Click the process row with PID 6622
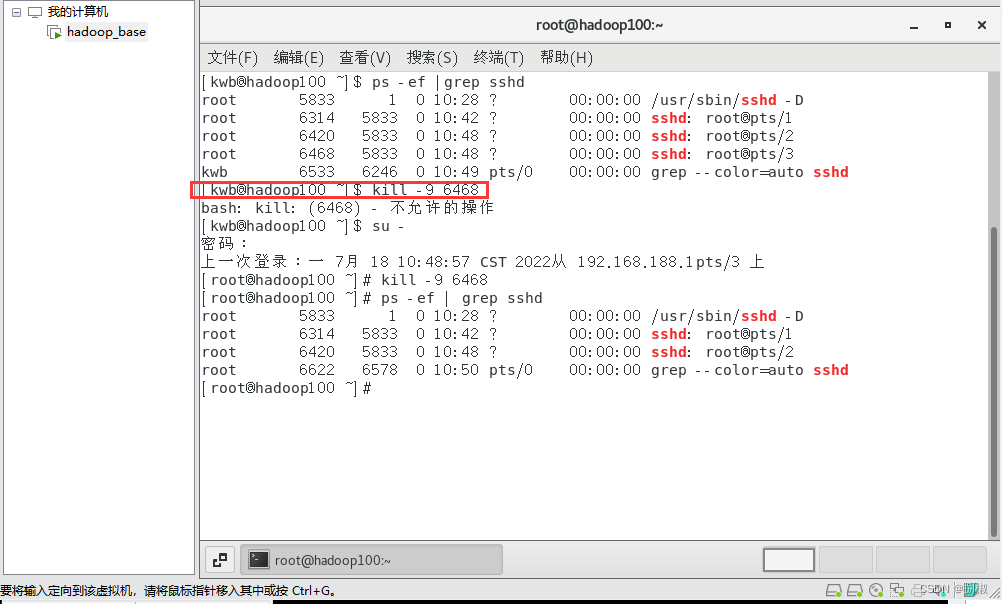This screenshot has height=604, width=1003. coord(525,370)
